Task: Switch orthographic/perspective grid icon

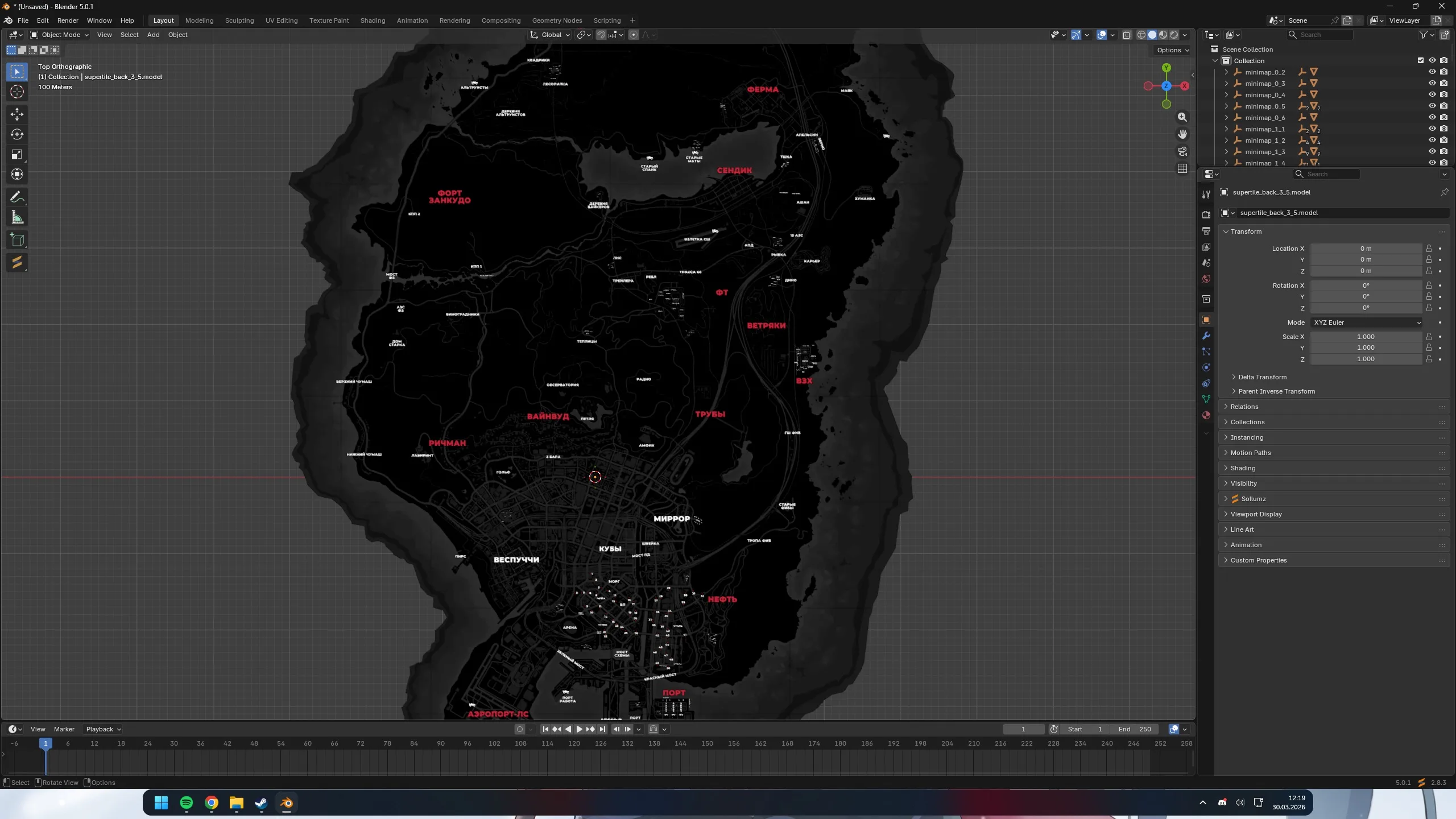Action: [1182, 168]
